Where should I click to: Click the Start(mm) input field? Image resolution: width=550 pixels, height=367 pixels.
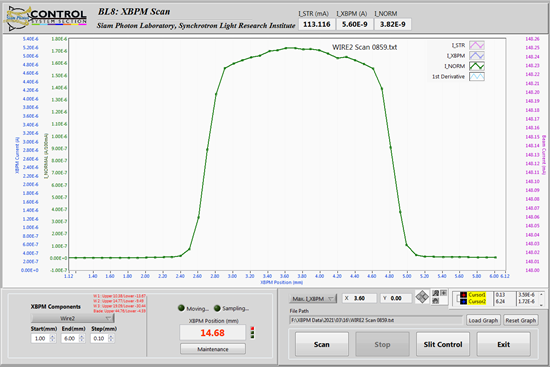(x=40, y=339)
